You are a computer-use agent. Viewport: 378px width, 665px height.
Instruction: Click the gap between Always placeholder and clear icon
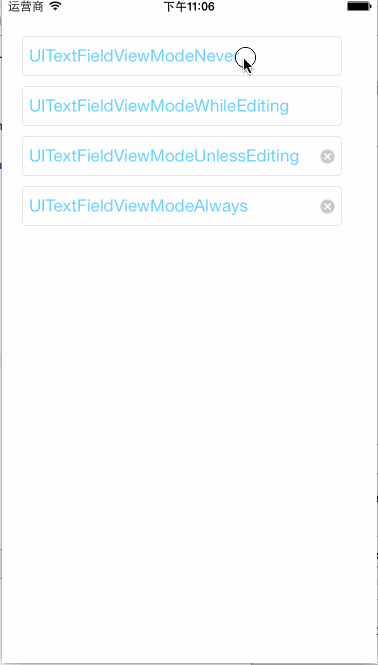point(284,206)
